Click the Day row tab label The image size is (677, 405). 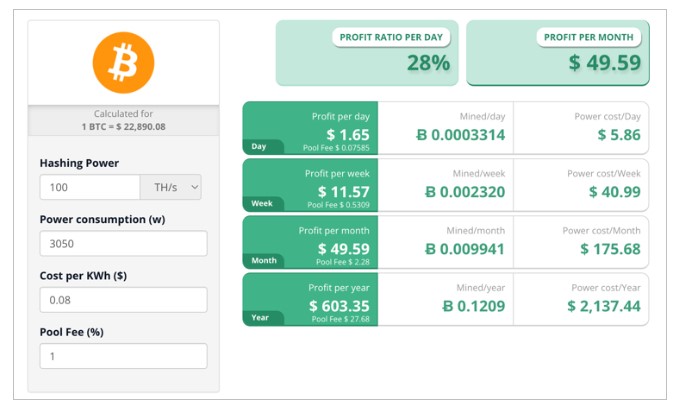coord(260,146)
